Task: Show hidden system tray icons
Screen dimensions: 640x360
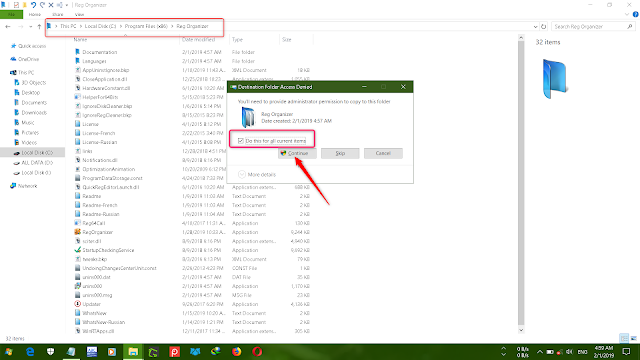Action: (540, 352)
